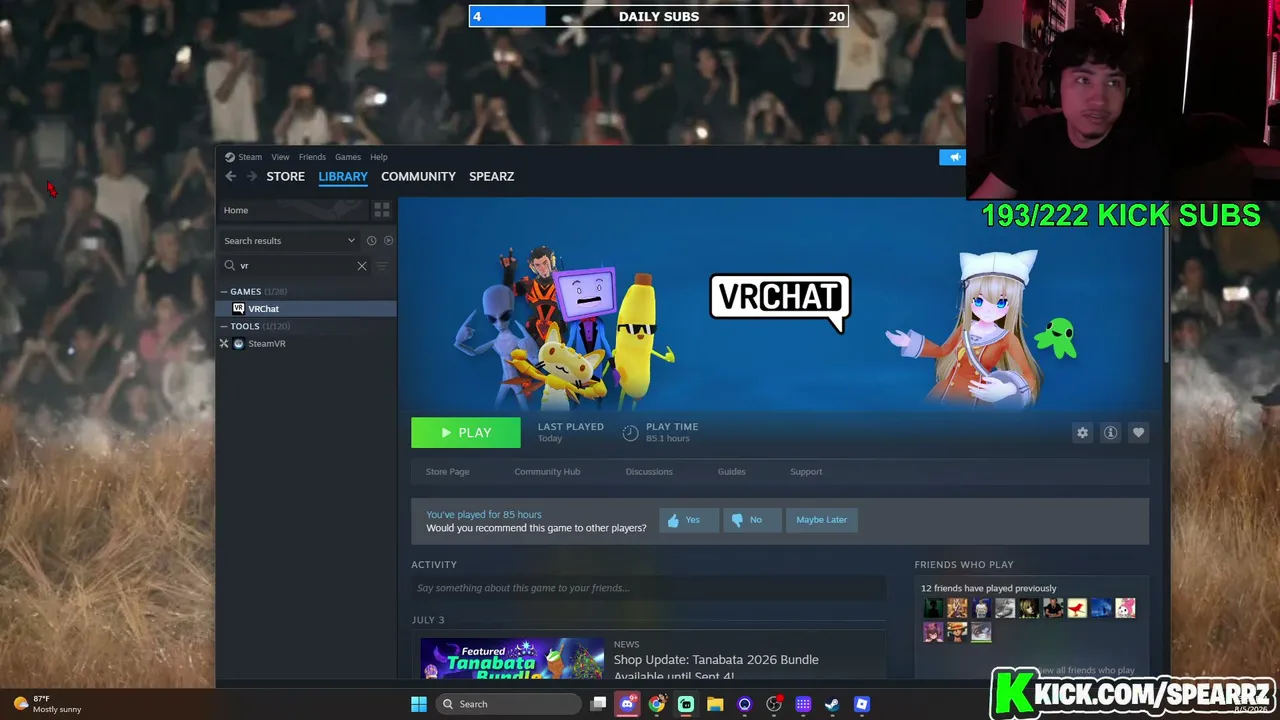Open the Guides link
Viewport: 1280px width, 720px height.
pos(731,472)
